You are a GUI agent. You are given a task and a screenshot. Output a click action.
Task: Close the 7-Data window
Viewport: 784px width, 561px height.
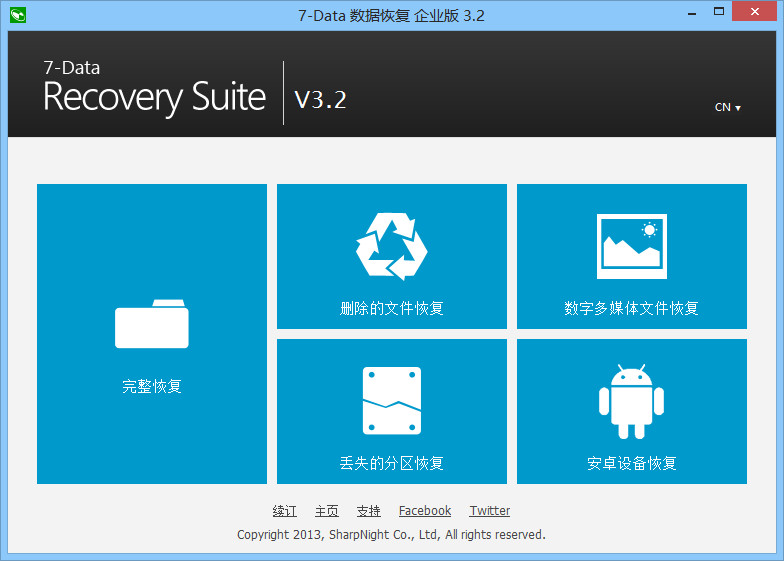pos(754,12)
